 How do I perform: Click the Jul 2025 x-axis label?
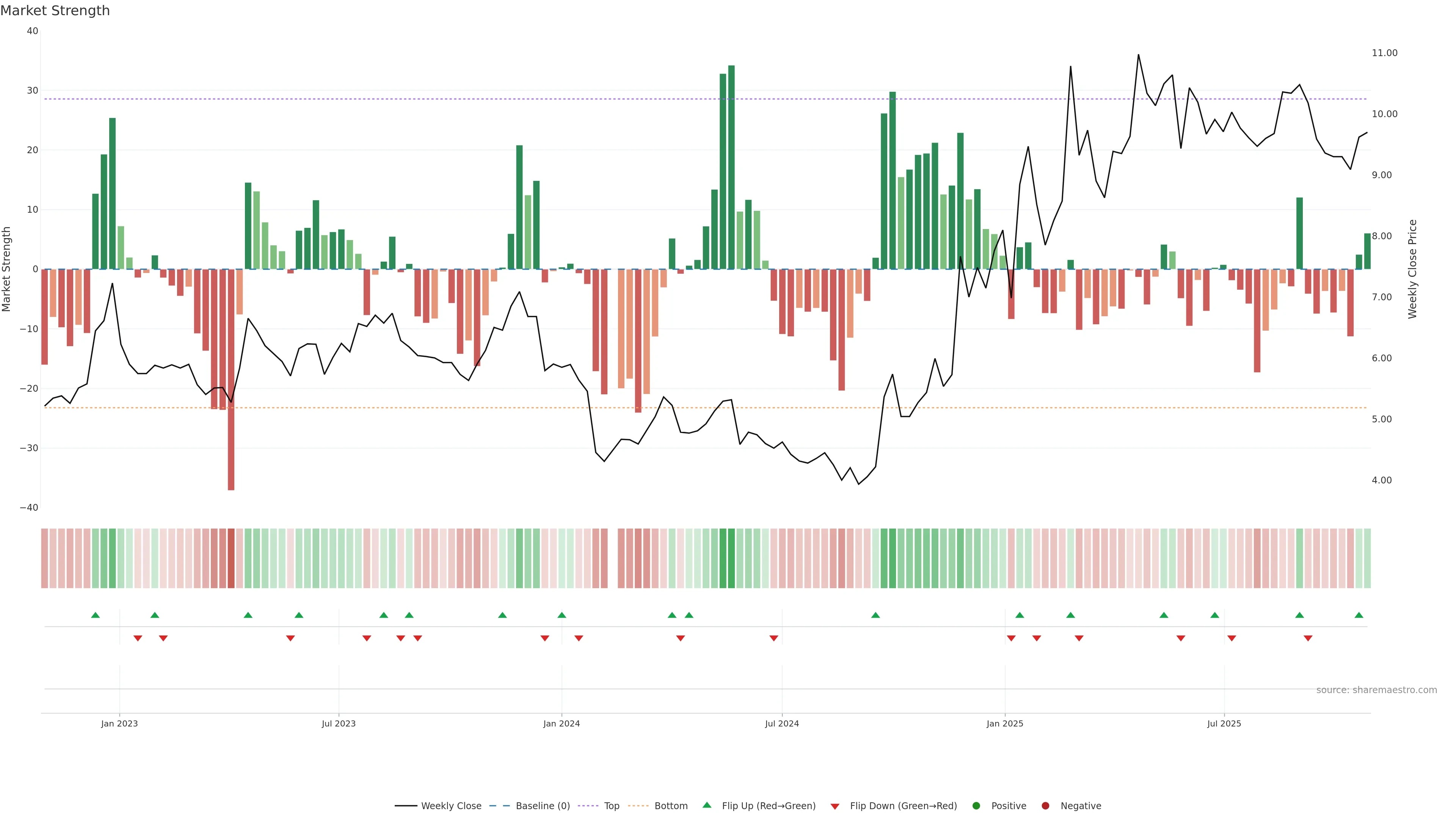(x=1224, y=723)
